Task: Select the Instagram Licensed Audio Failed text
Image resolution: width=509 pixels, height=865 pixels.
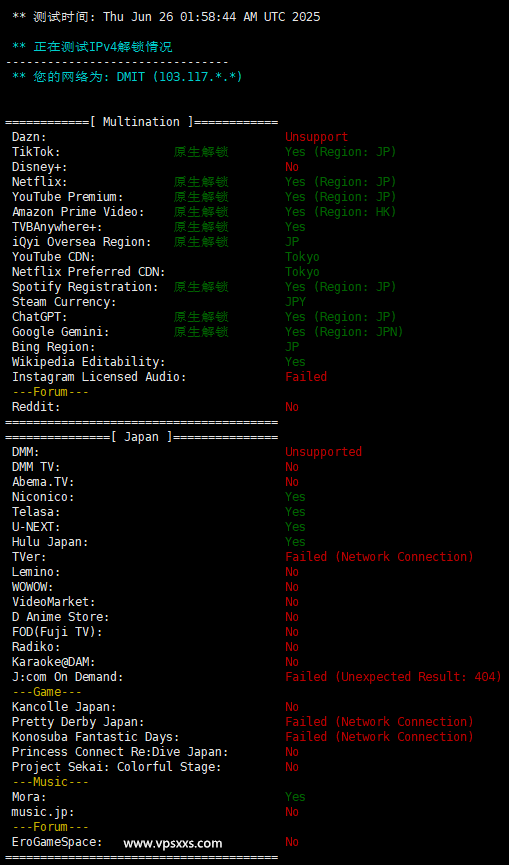Action: [306, 377]
